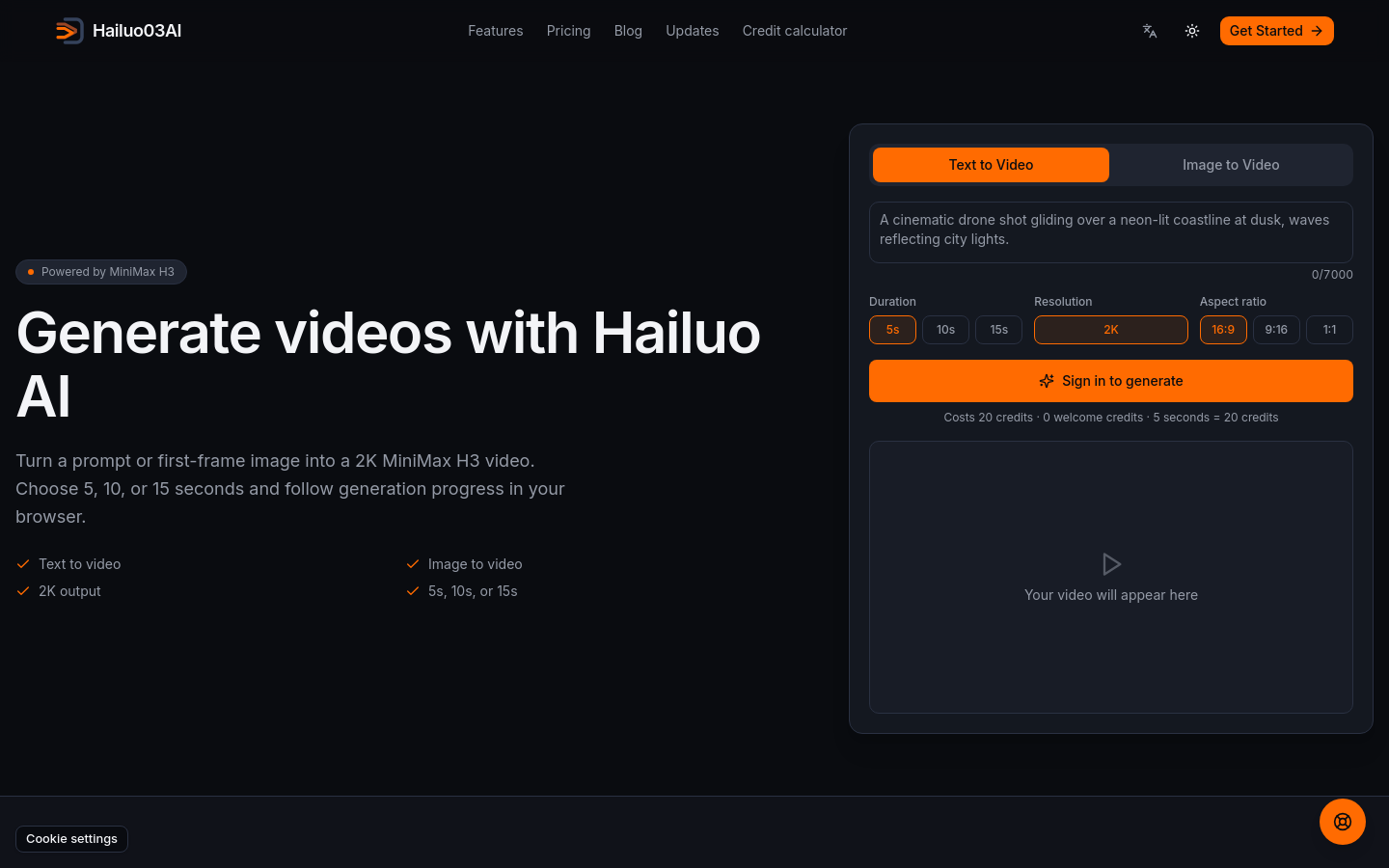Select the 15s duration option
Image resolution: width=1389 pixels, height=868 pixels.
point(998,330)
